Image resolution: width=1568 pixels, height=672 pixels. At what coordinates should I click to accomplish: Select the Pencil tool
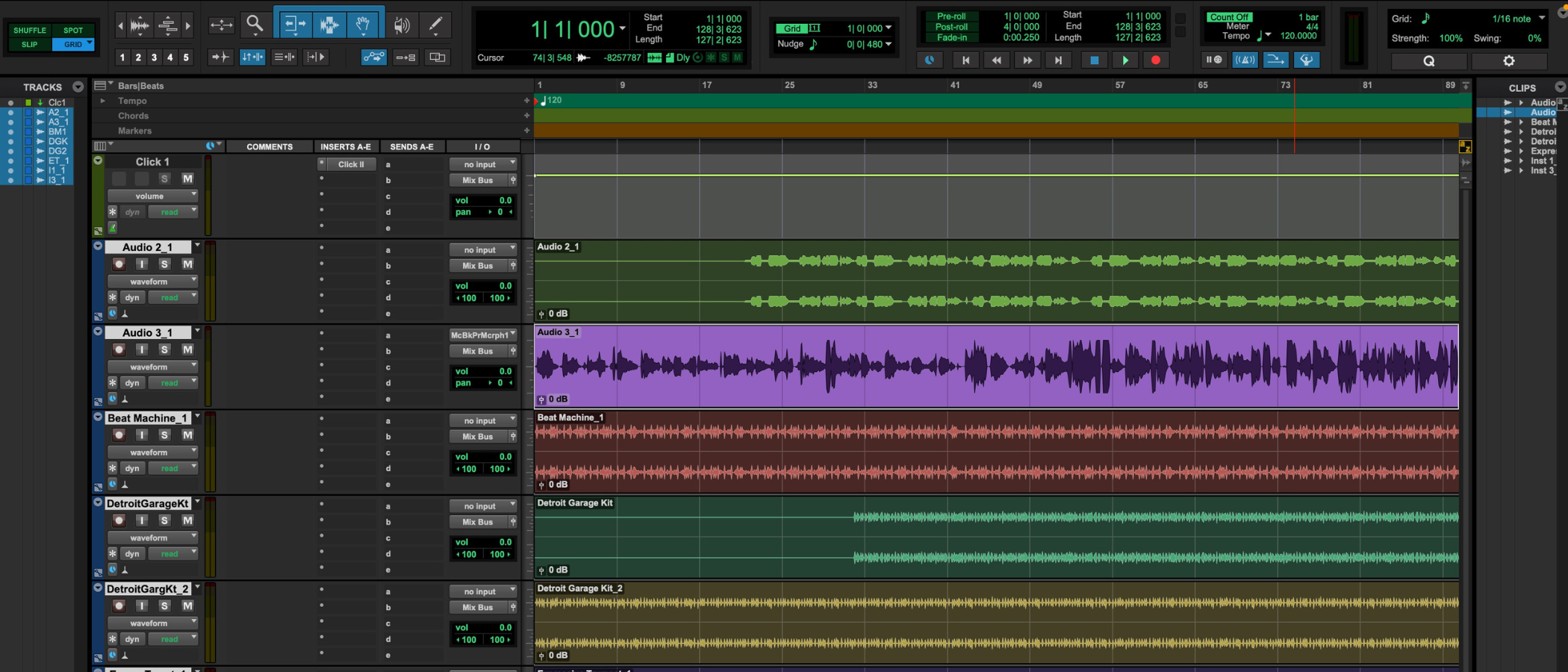(x=435, y=24)
